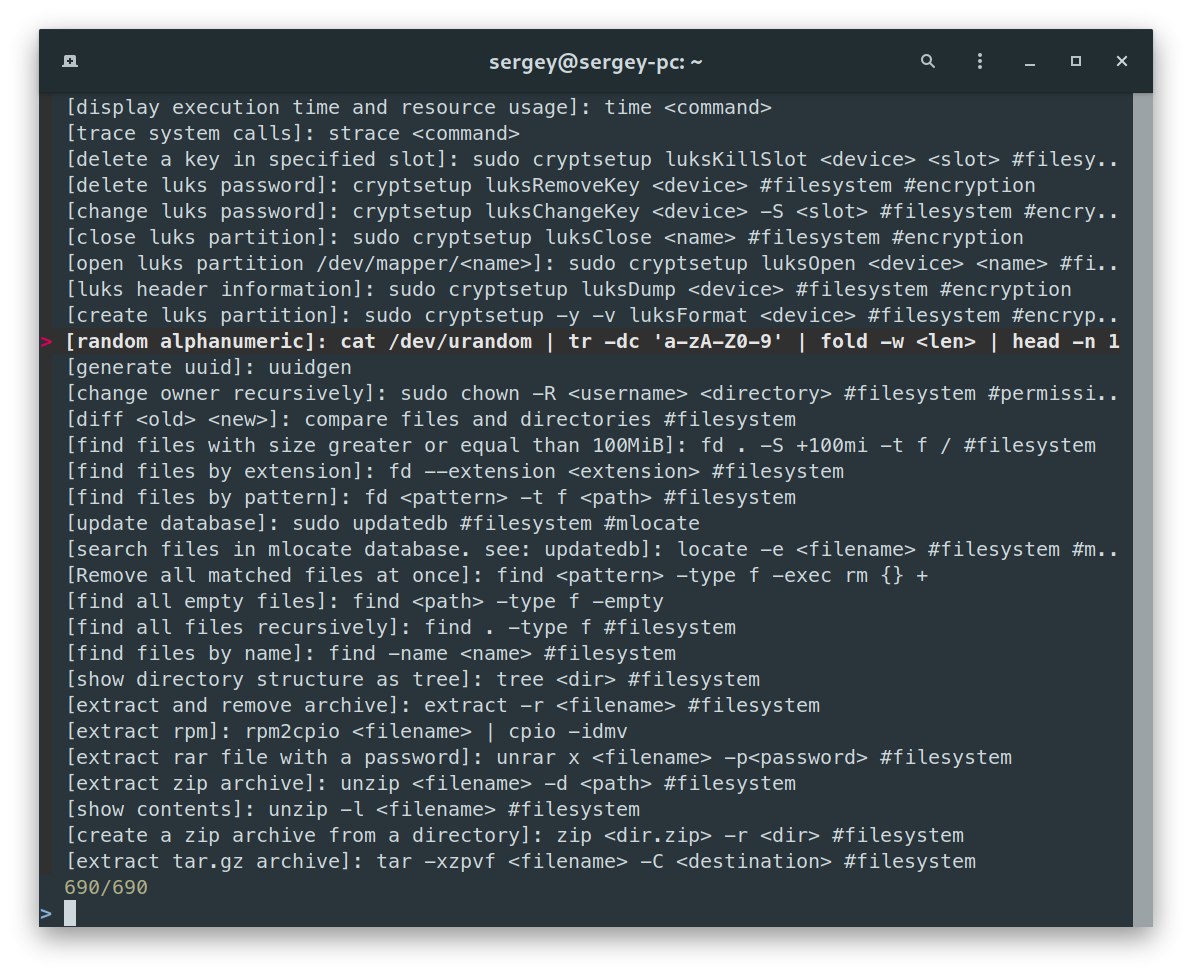Select the 'change luks password' entry
1192x976 pixels.
click(592, 211)
